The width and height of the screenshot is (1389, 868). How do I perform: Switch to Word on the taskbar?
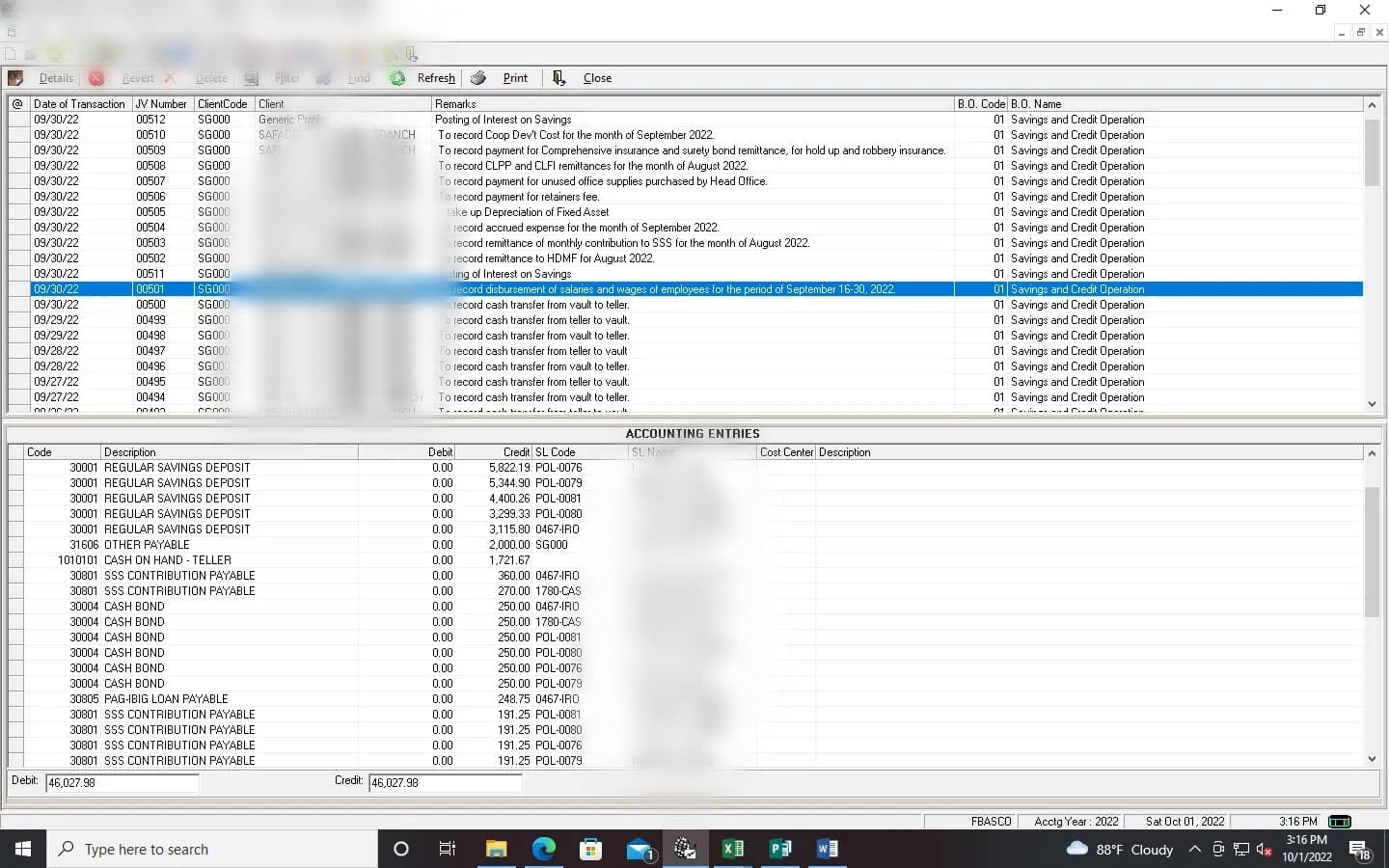[x=828, y=849]
